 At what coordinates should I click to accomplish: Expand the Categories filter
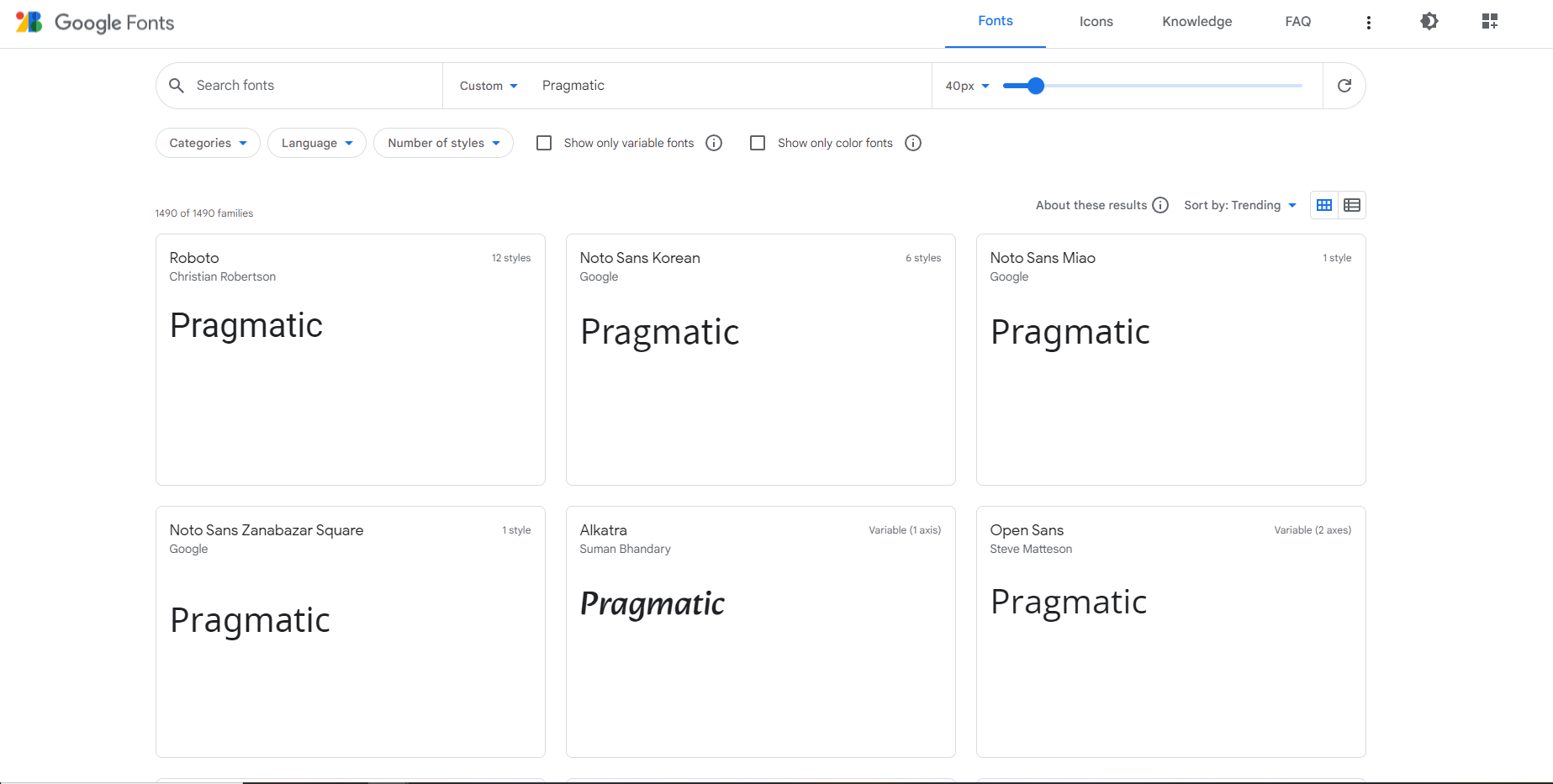point(208,143)
